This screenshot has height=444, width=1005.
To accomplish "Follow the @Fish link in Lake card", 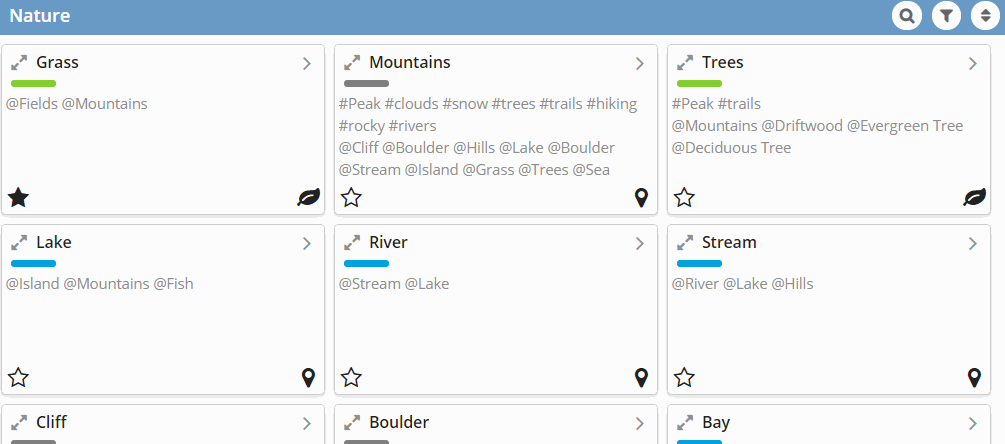I will [x=173, y=284].
